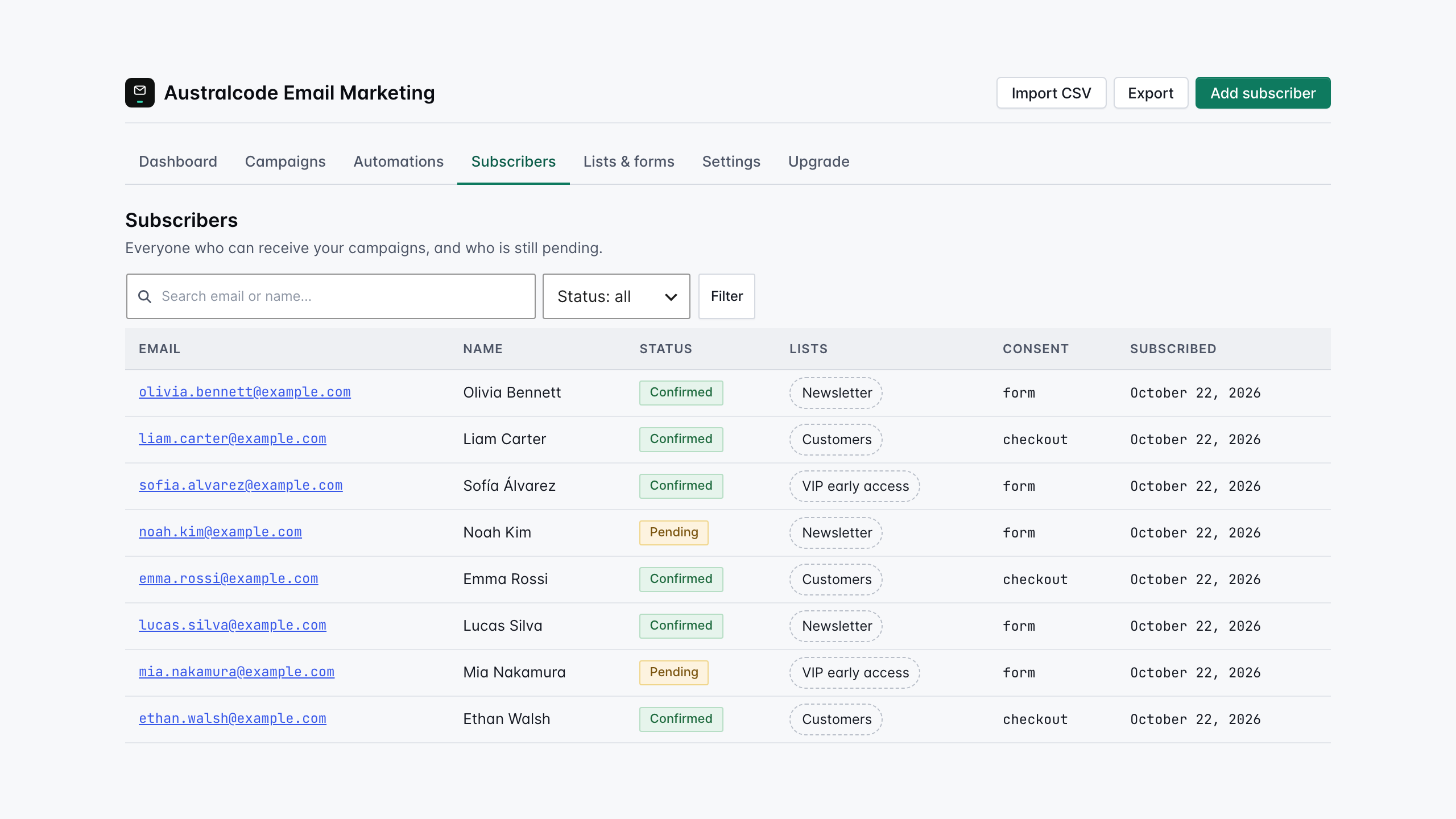The image size is (1456, 819).
Task: Click the Import CSV button
Action: click(1051, 93)
